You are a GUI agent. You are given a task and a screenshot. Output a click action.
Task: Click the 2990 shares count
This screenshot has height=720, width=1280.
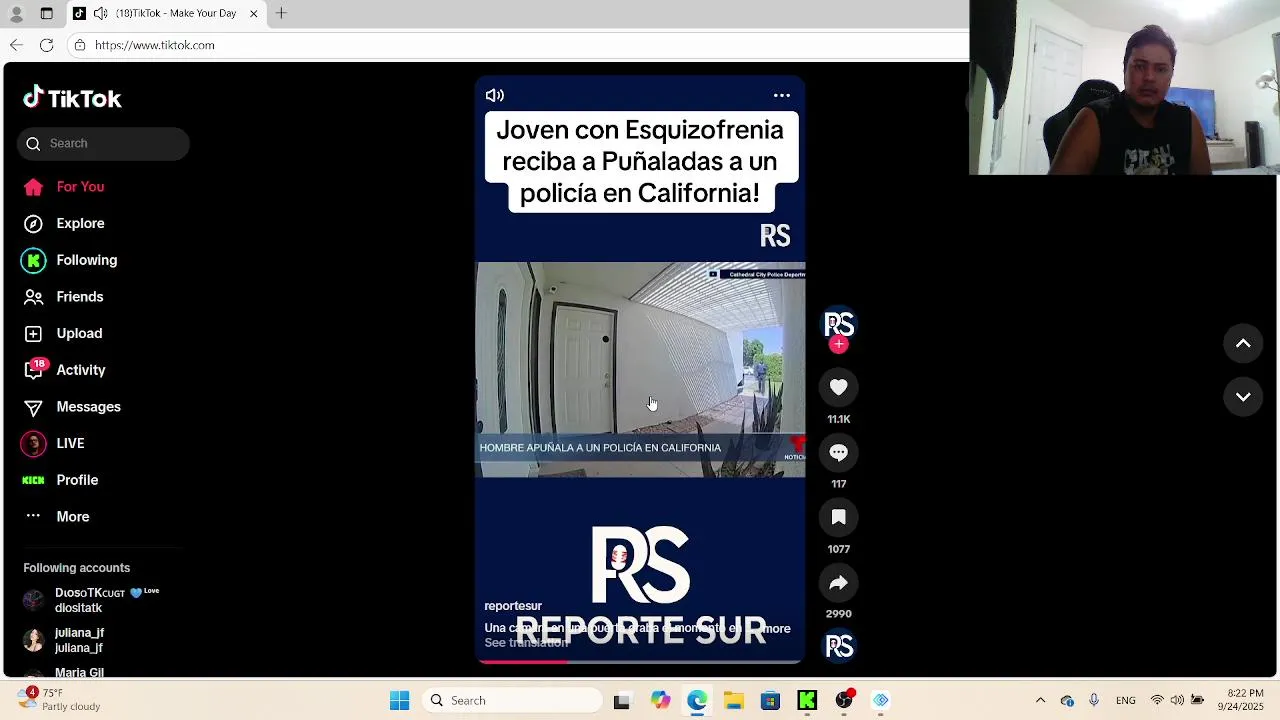pos(839,614)
